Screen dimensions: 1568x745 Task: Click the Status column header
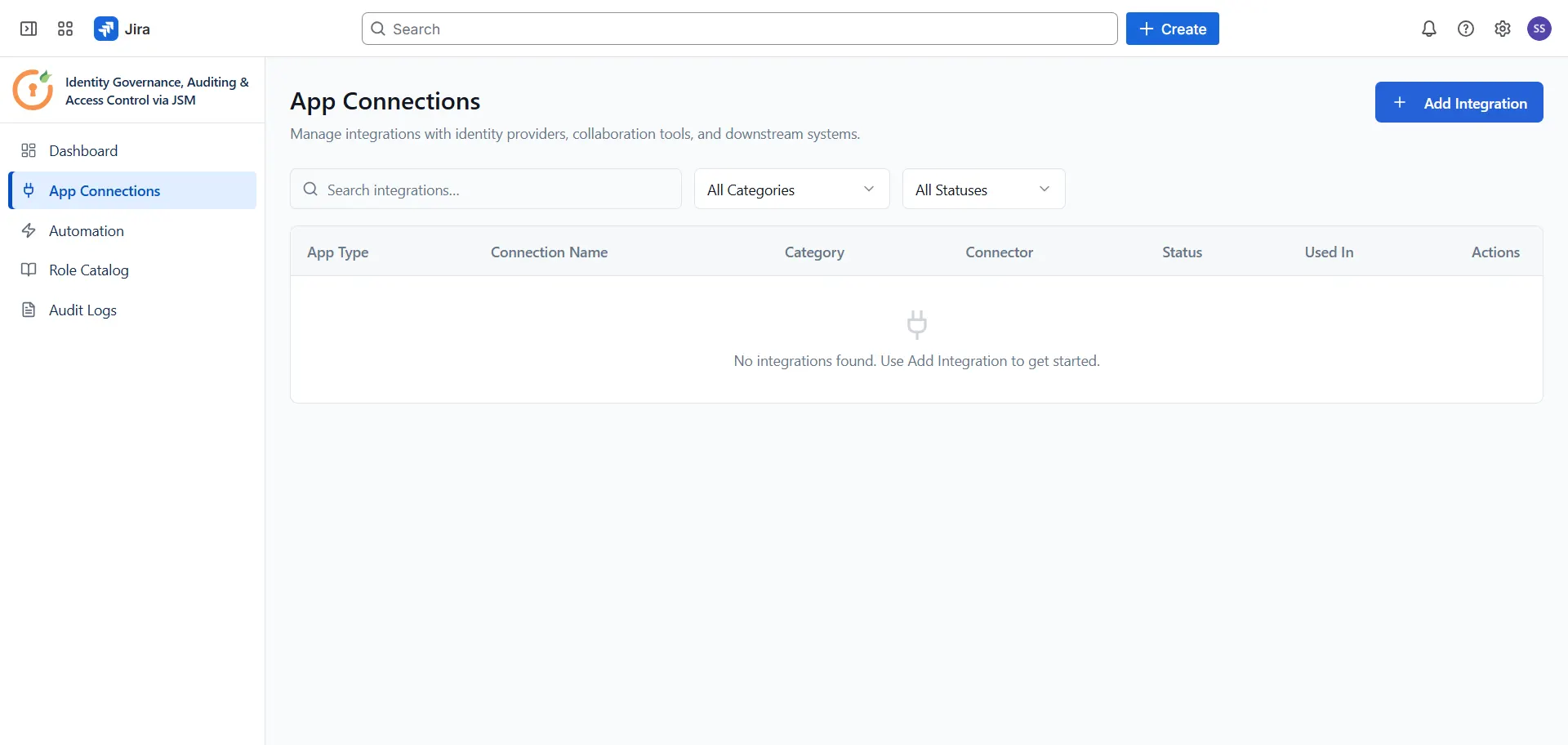pos(1182,252)
